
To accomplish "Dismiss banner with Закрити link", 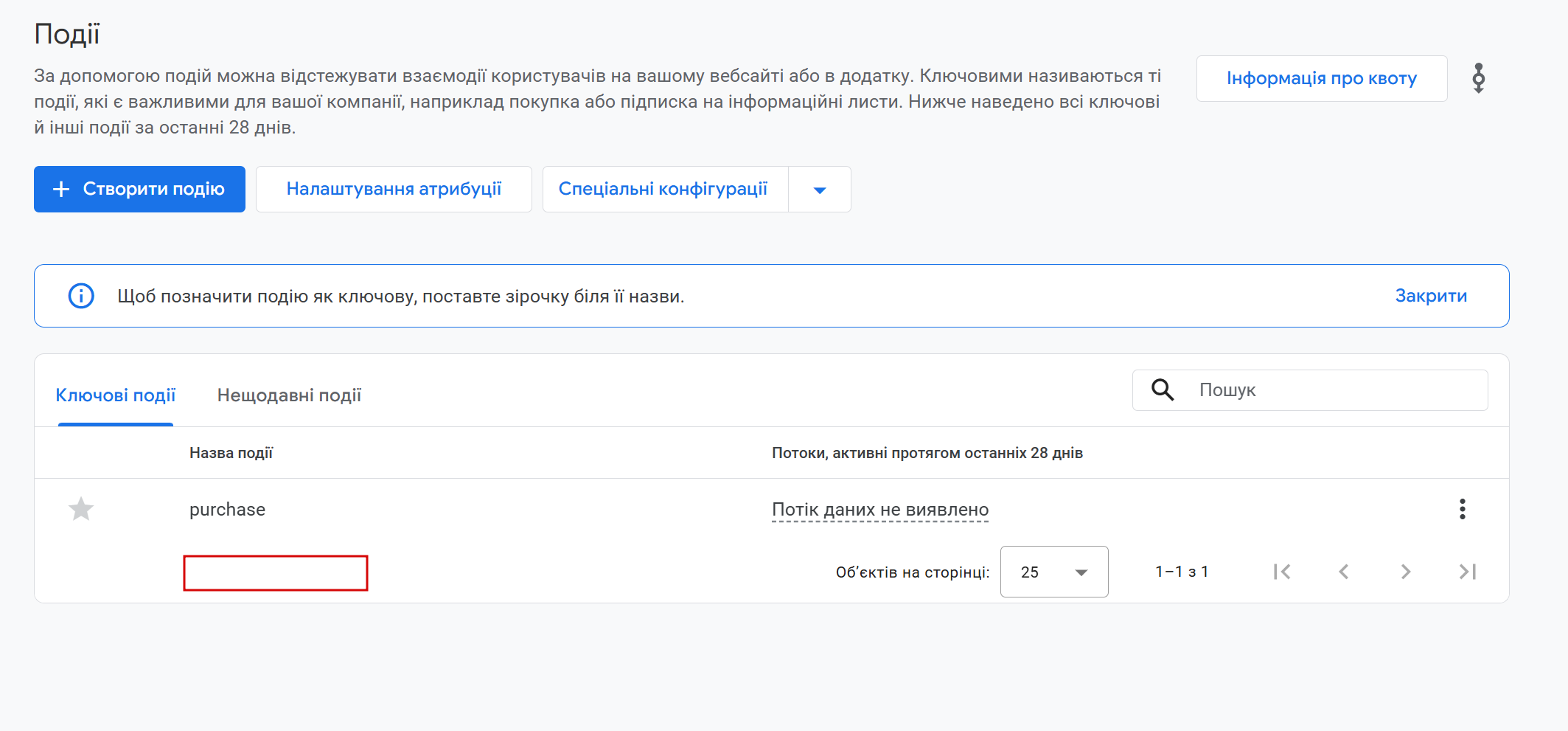I will click(1430, 296).
